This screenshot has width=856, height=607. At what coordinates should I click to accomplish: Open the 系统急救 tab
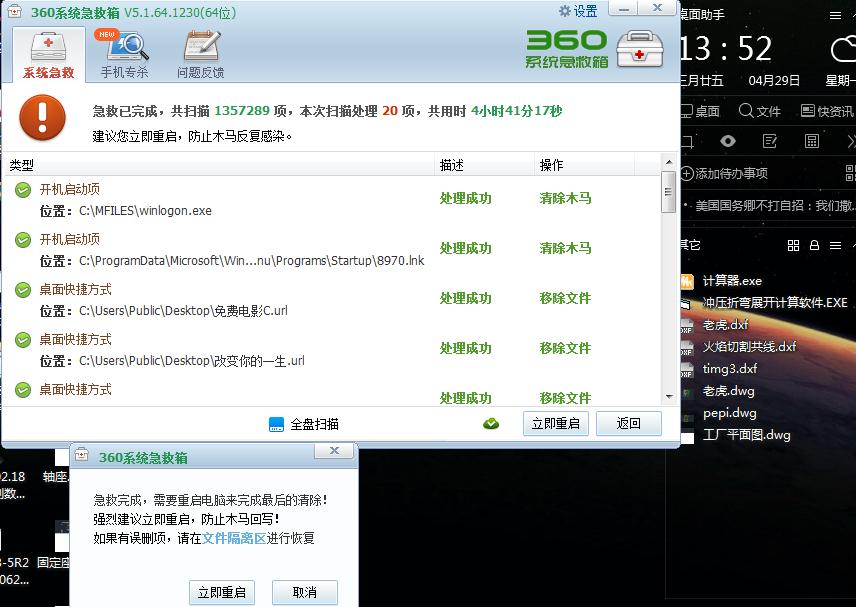49,56
